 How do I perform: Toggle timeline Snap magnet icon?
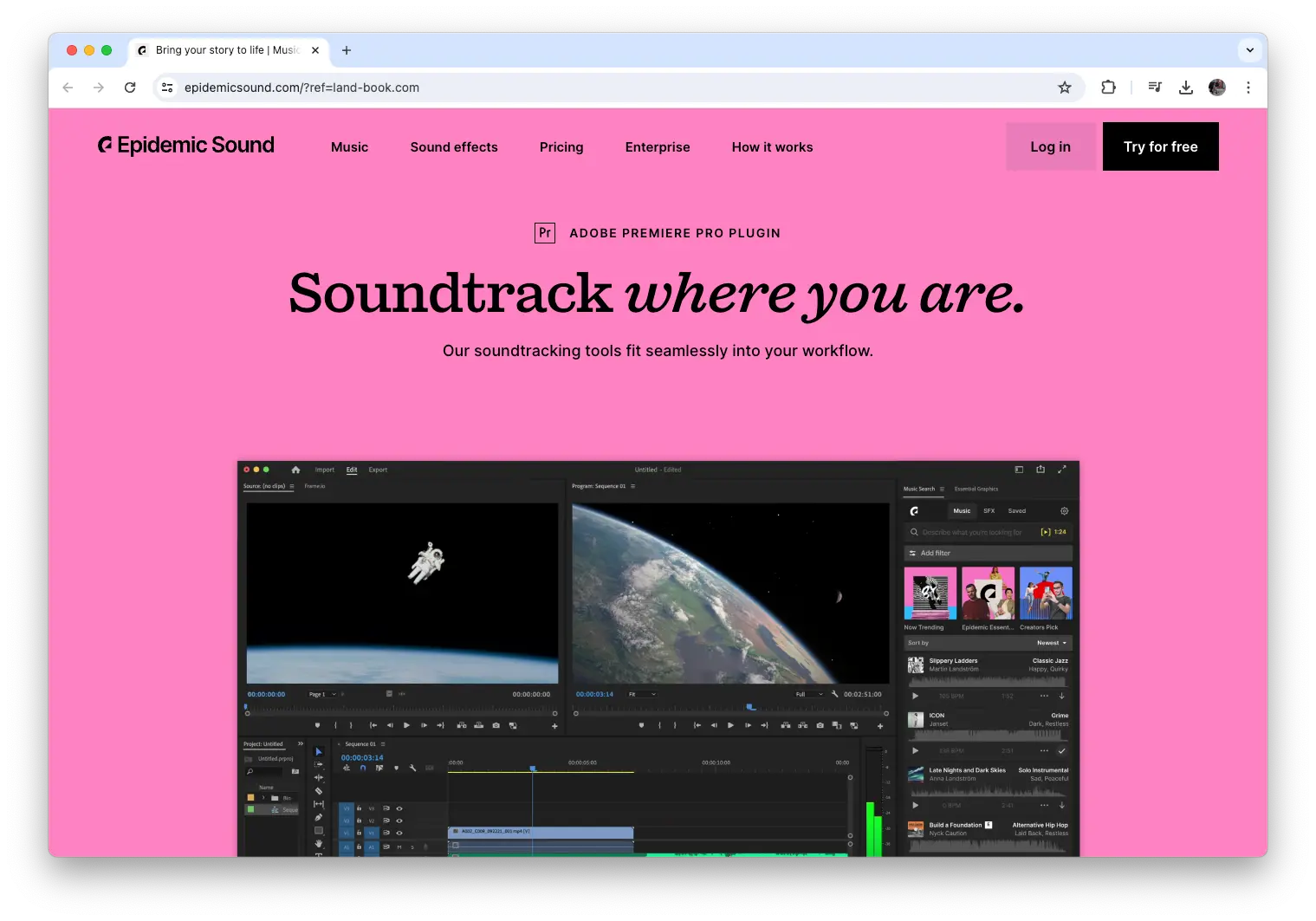pos(363,768)
